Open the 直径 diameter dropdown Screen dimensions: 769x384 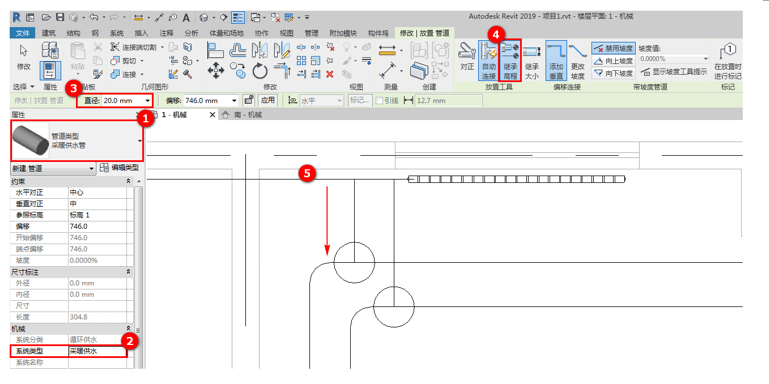(x=148, y=101)
